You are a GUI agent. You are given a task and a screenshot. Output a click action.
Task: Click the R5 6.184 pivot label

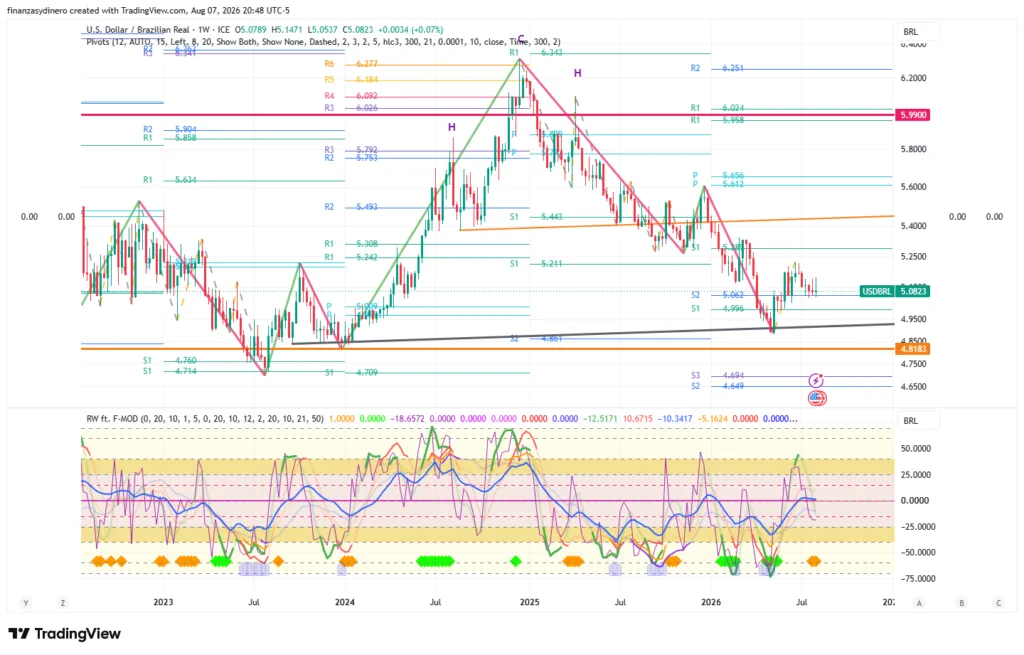351,80
